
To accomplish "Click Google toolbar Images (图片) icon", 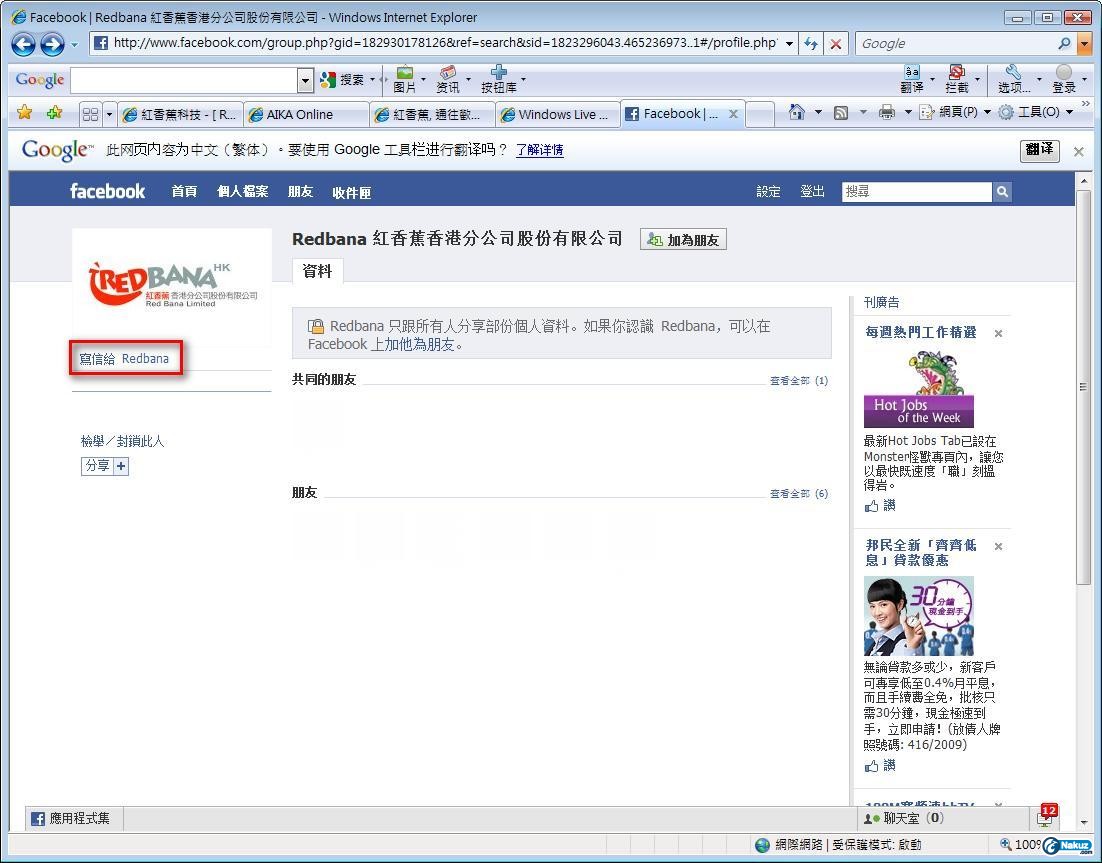I will (x=405, y=79).
